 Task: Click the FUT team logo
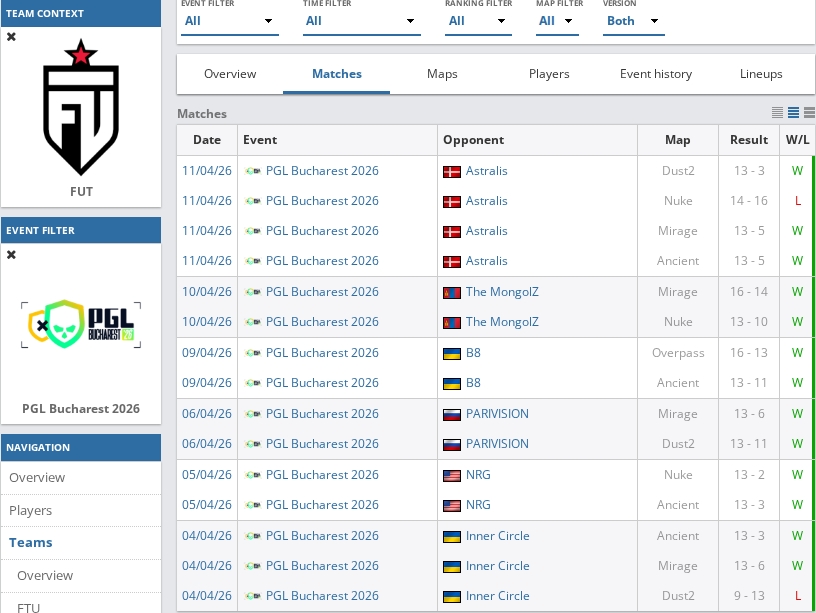[x=81, y=107]
